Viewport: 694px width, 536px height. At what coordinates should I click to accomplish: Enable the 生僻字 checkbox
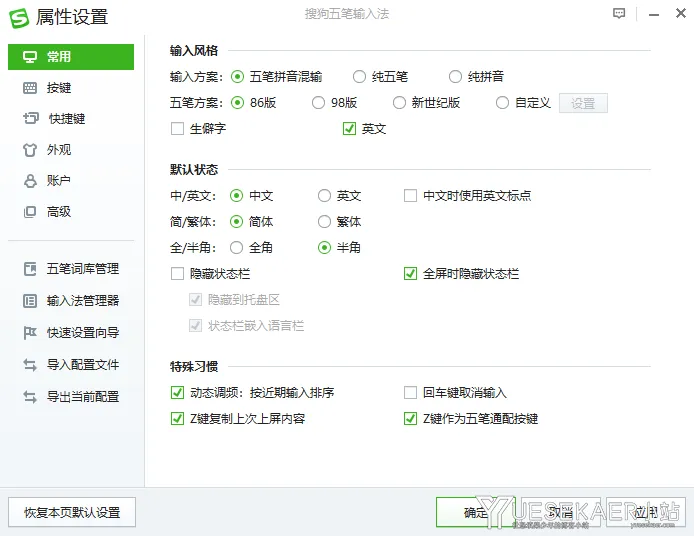coord(177,129)
